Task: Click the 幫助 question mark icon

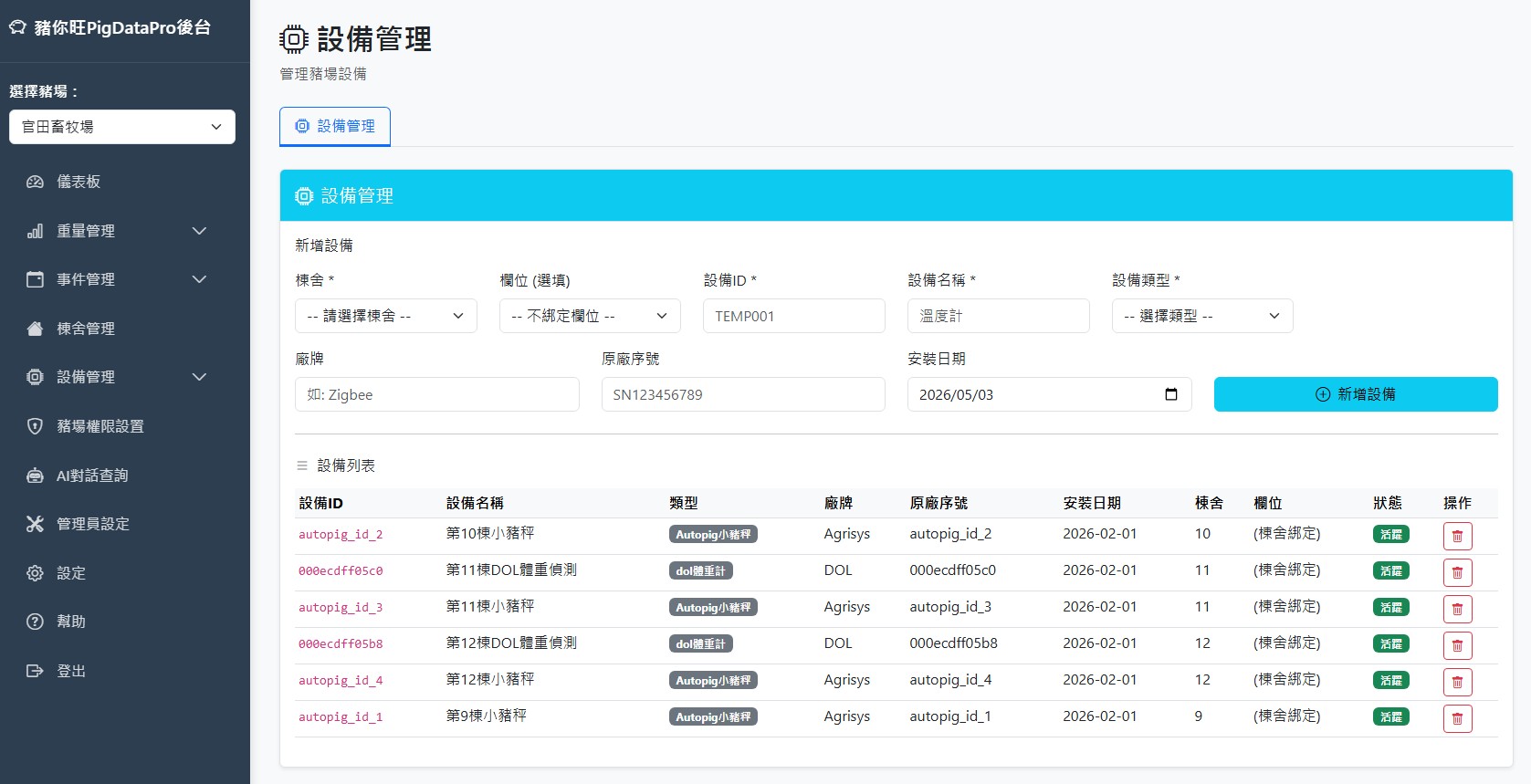Action: click(x=35, y=622)
